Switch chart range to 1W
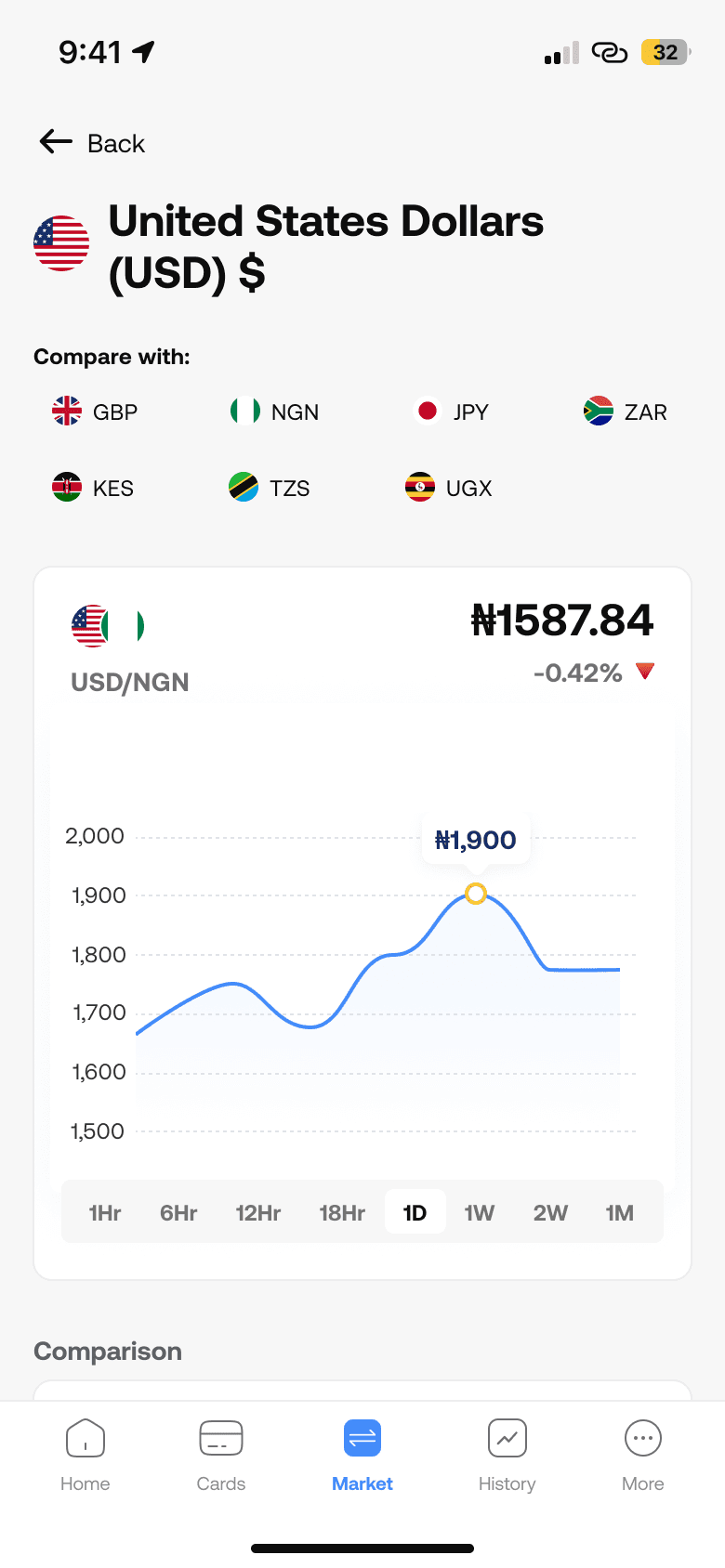This screenshot has height=1568, width=725. pos(480,1212)
